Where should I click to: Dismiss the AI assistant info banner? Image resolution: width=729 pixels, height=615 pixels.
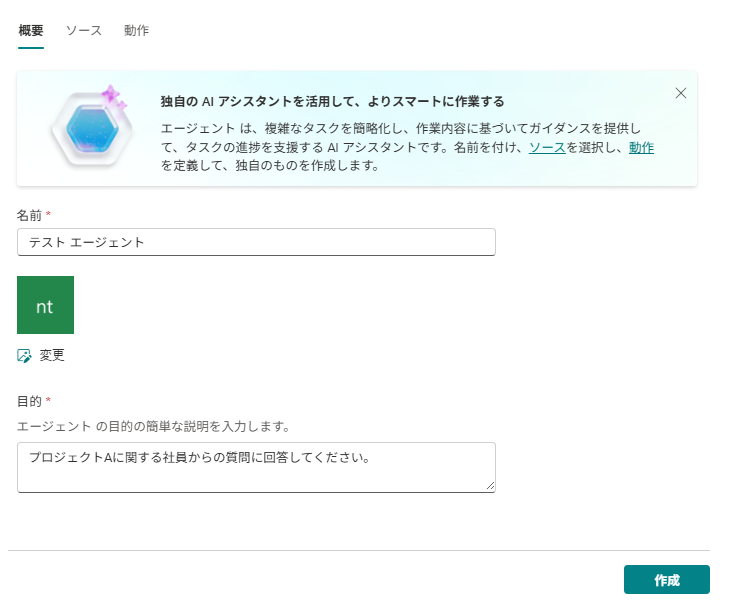(x=681, y=93)
